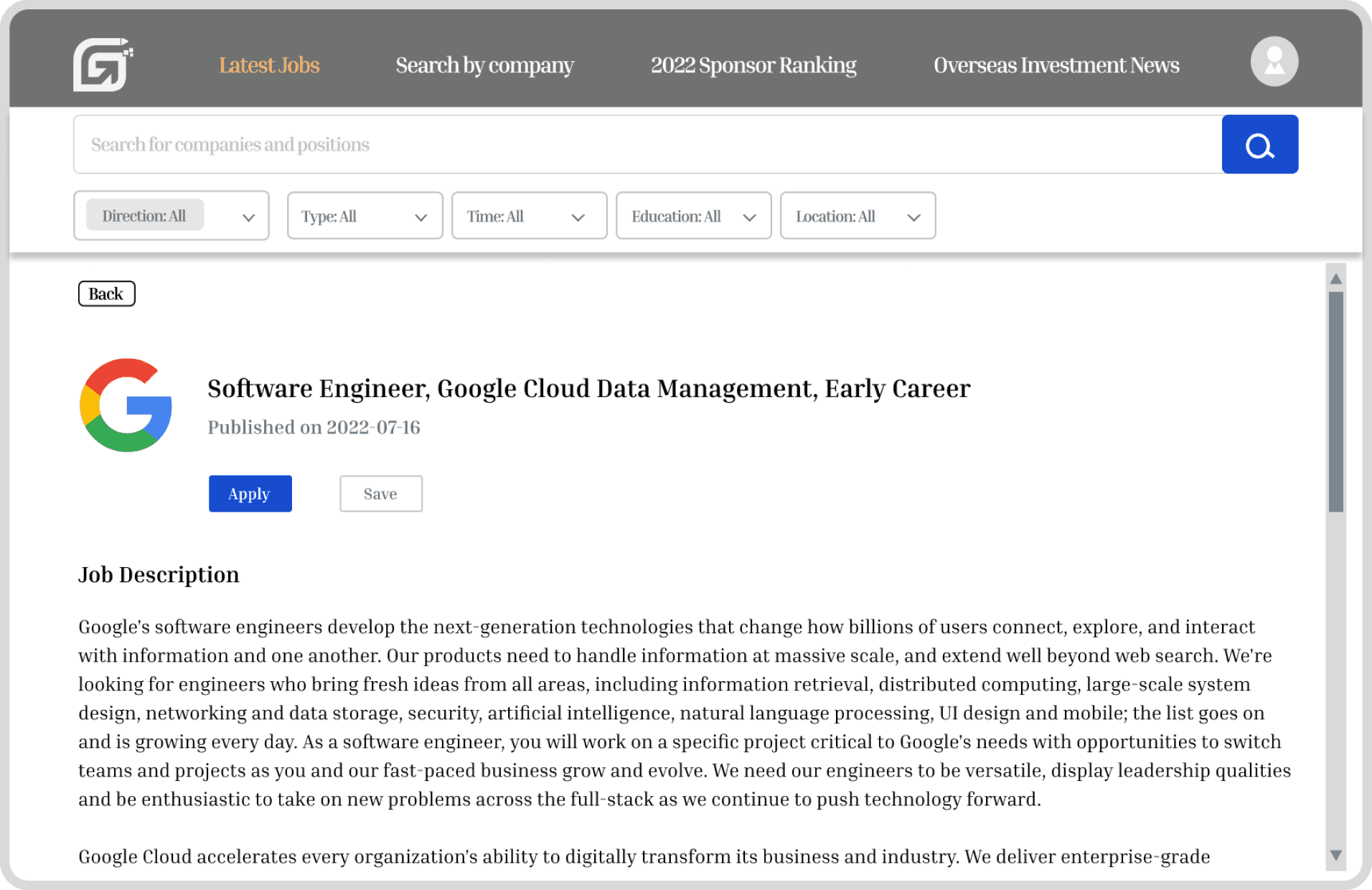Click the 'Published on 2022-07-16' date text

coord(314,428)
